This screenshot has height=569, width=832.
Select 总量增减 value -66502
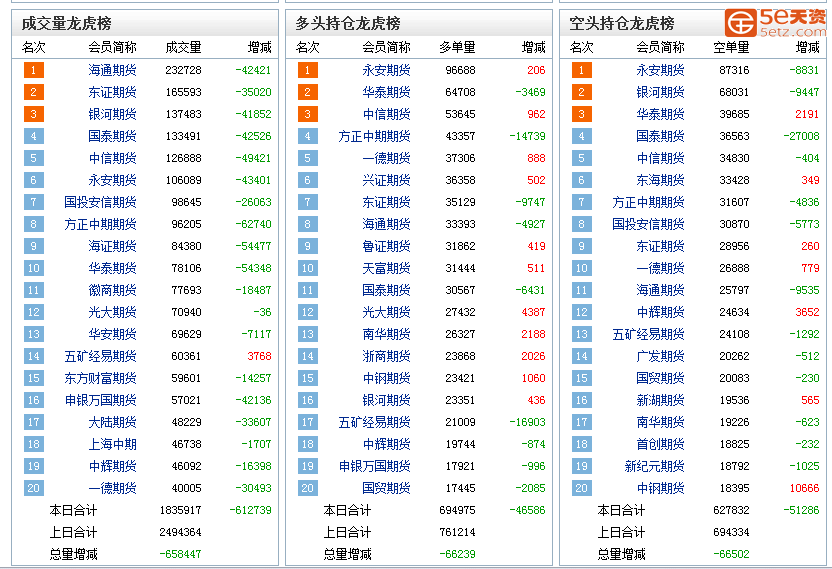tap(731, 555)
